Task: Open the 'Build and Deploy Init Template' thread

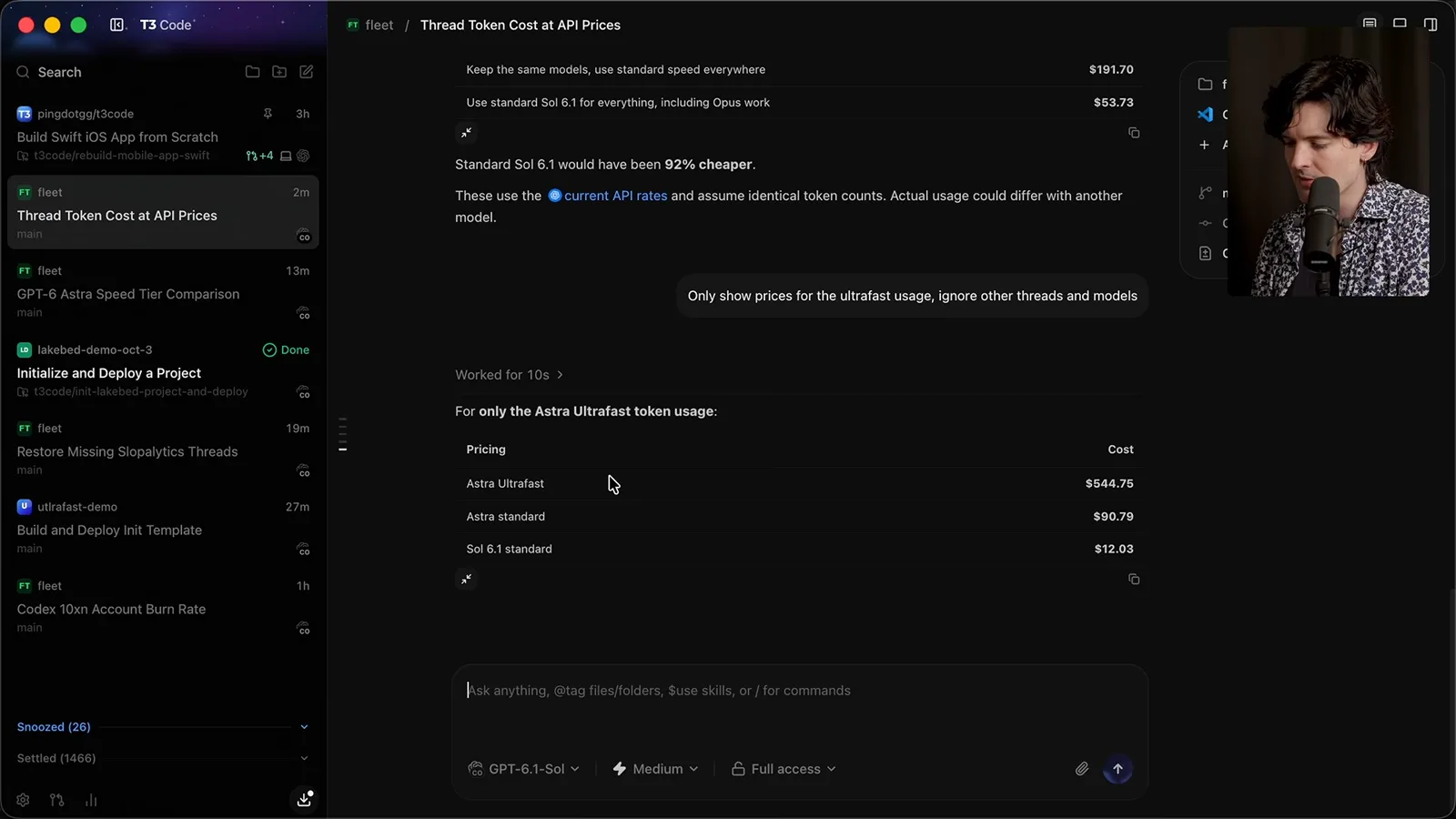Action: [163, 528]
